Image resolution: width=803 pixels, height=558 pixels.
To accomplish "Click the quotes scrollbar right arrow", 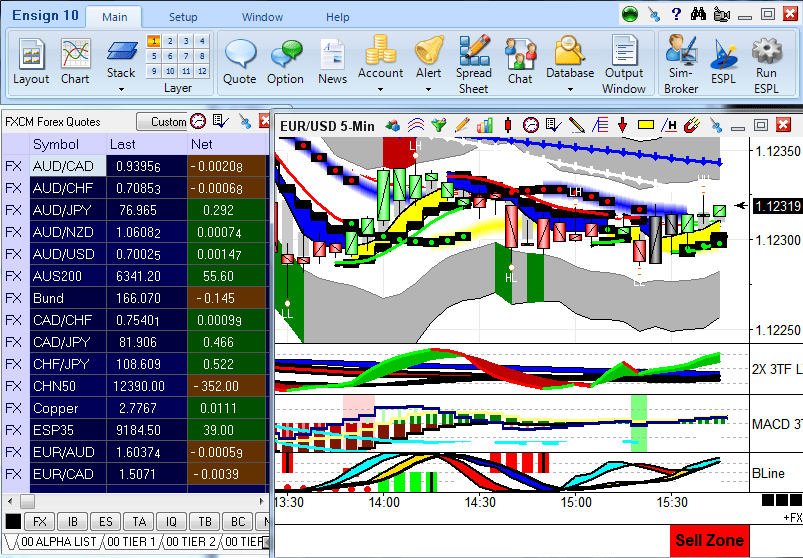I will 262,501.
